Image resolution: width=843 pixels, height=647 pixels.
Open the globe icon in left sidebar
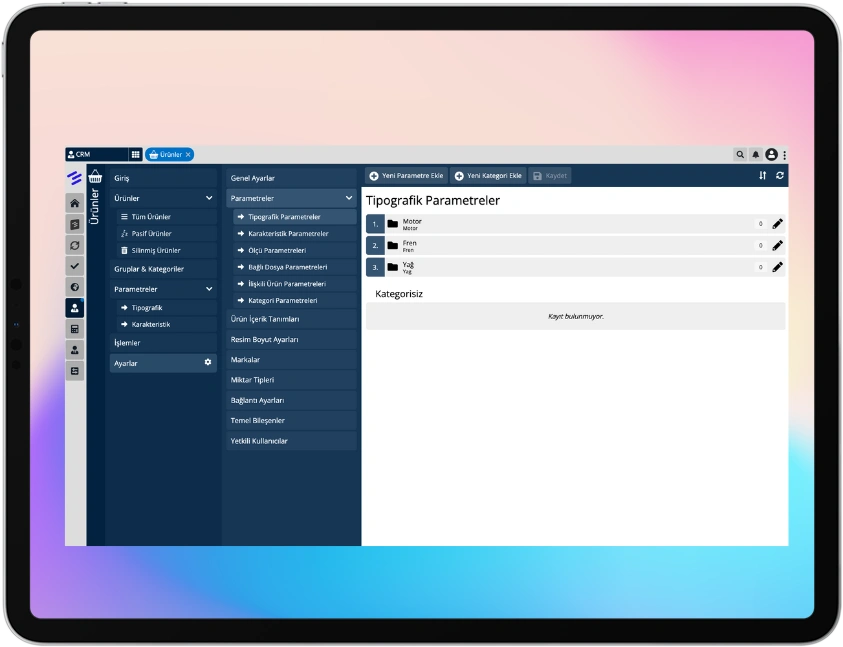pos(75,286)
